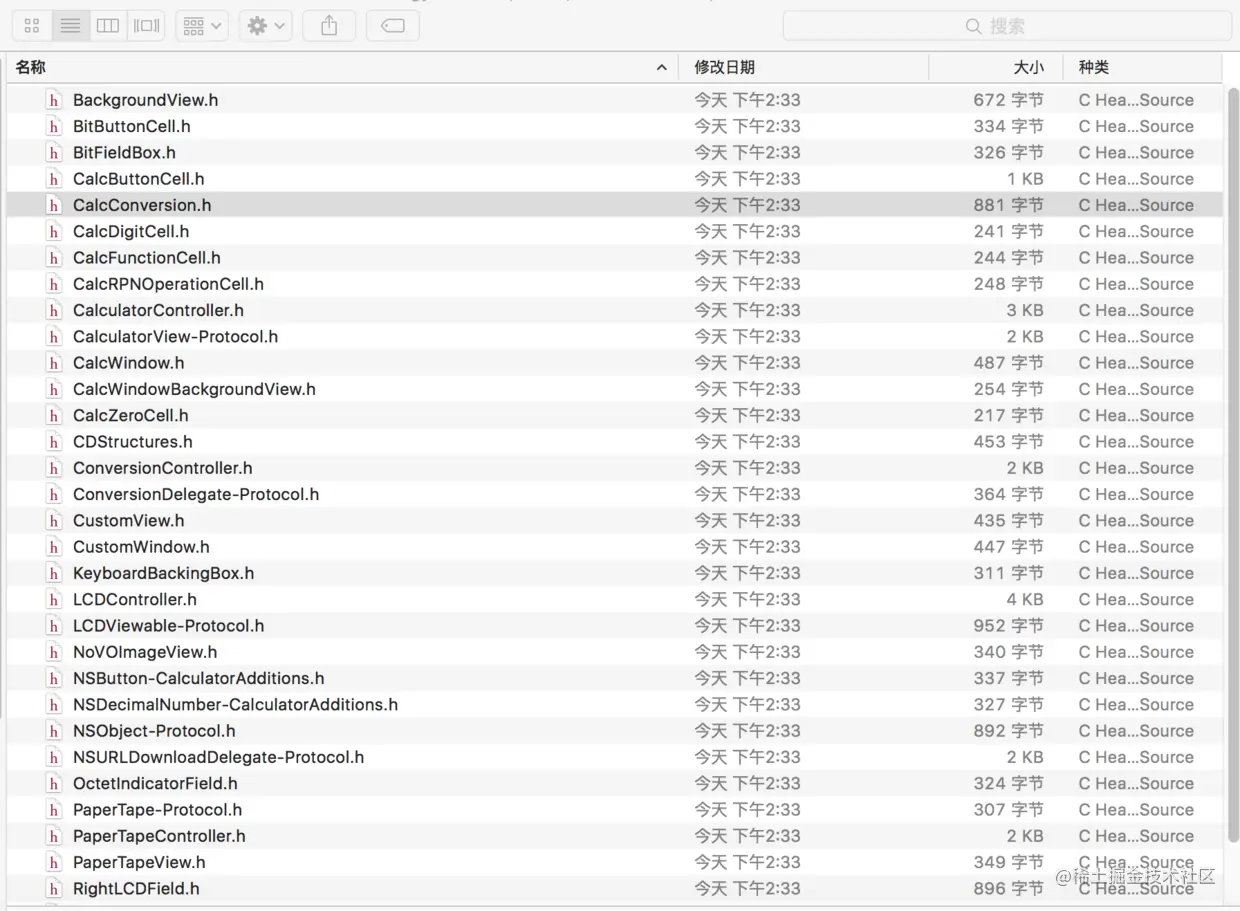The width and height of the screenshot is (1240, 911).
Task: Click the BitFieldBox.h file icon
Action: pos(54,152)
